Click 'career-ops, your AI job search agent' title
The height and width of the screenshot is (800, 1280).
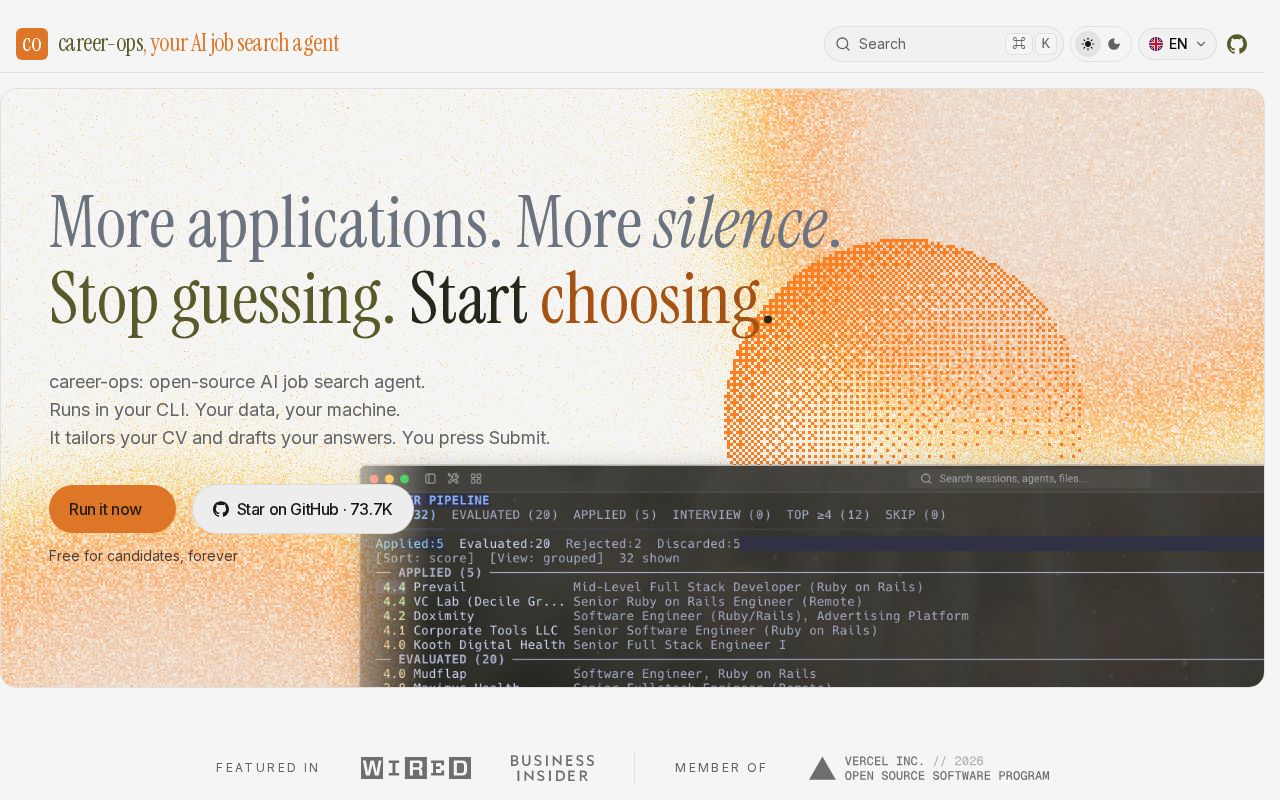pyautogui.click(x=199, y=44)
